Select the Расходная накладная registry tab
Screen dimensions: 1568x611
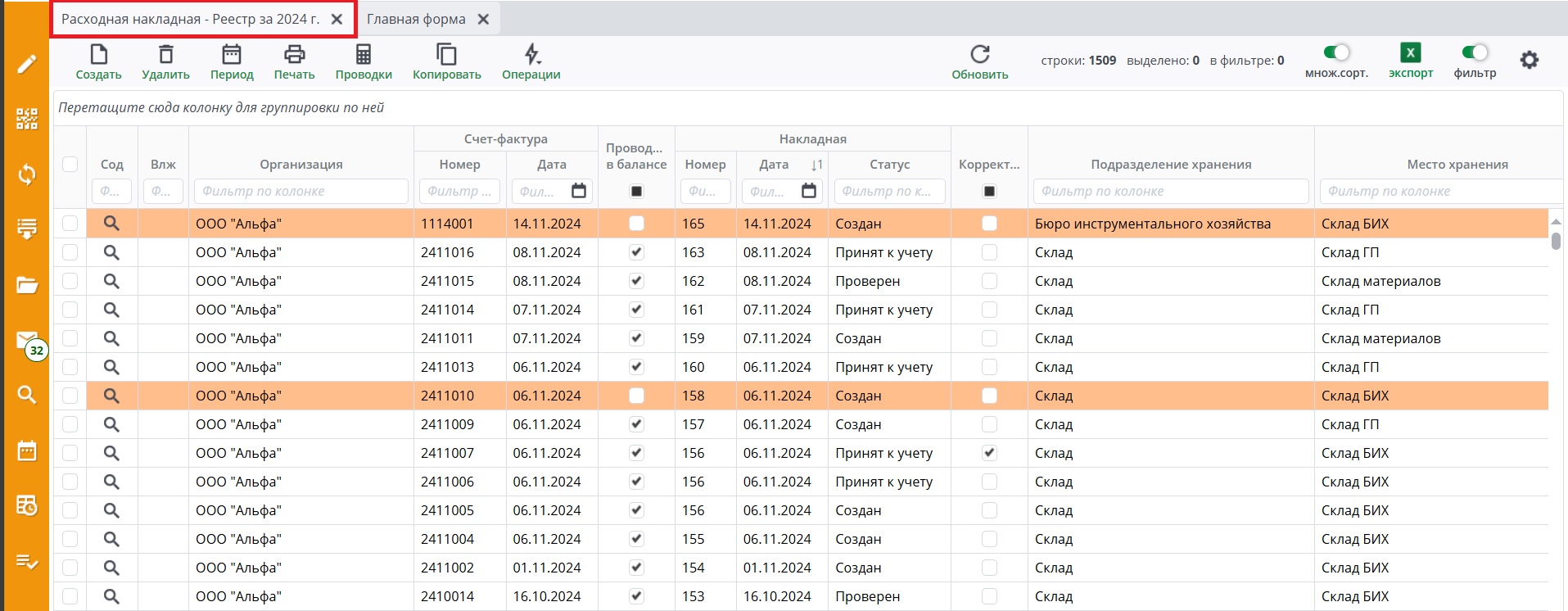tap(191, 19)
